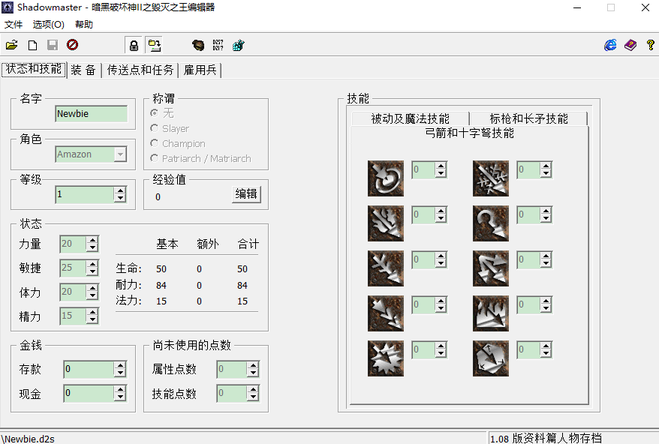Select the Slayer title radio button

(x=153, y=128)
